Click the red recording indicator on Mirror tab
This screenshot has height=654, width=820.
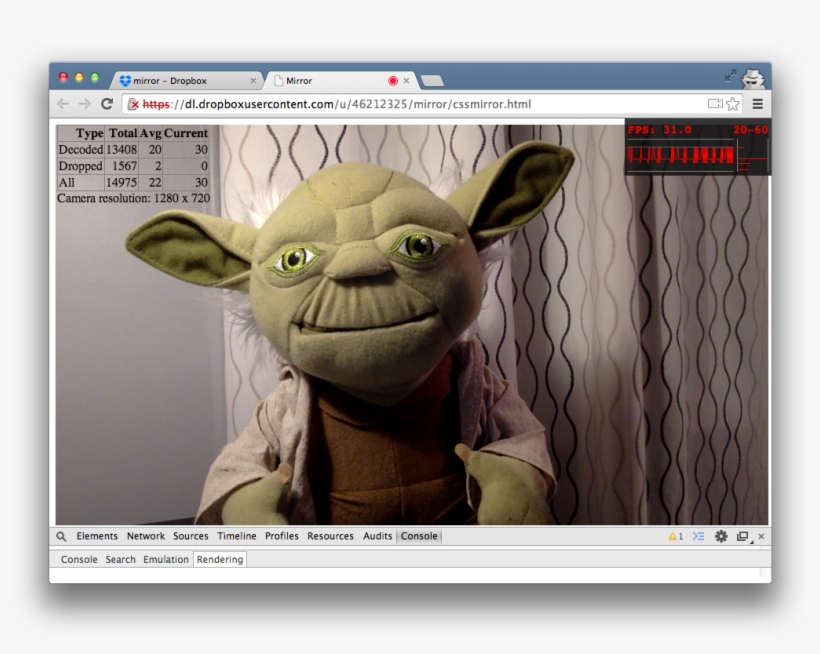pos(393,81)
